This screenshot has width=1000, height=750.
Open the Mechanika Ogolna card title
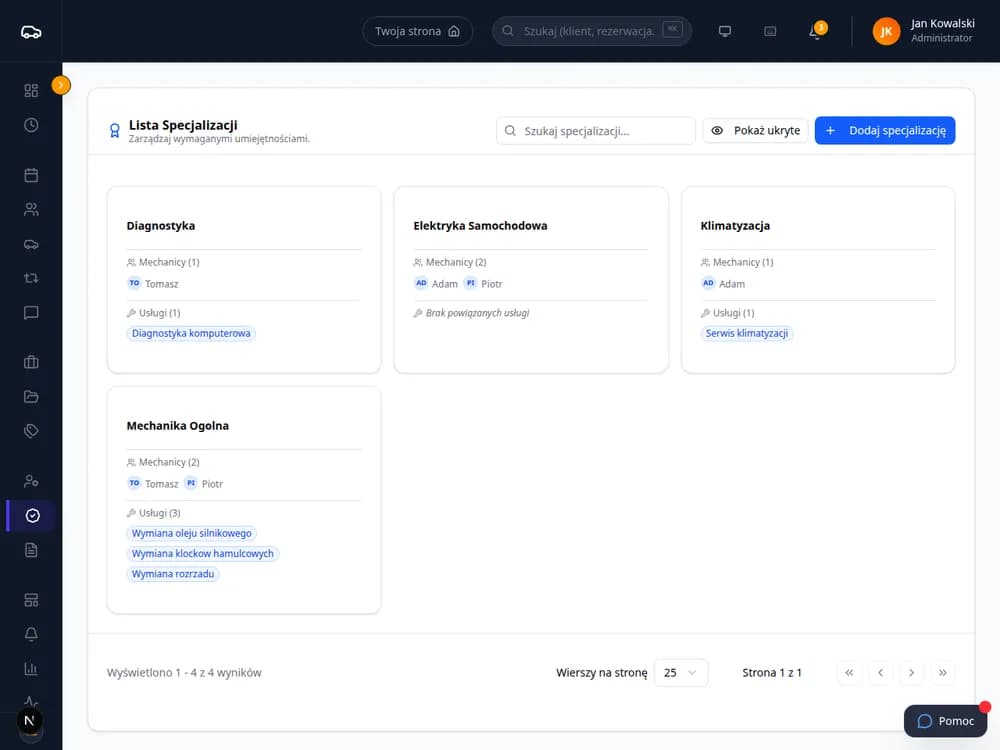177,425
